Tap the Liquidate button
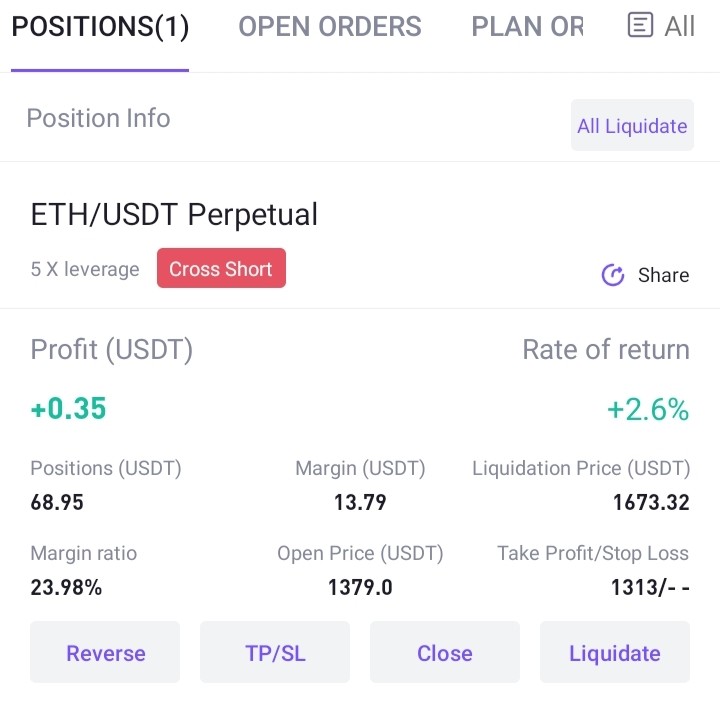The height and width of the screenshot is (716, 720). (614, 652)
